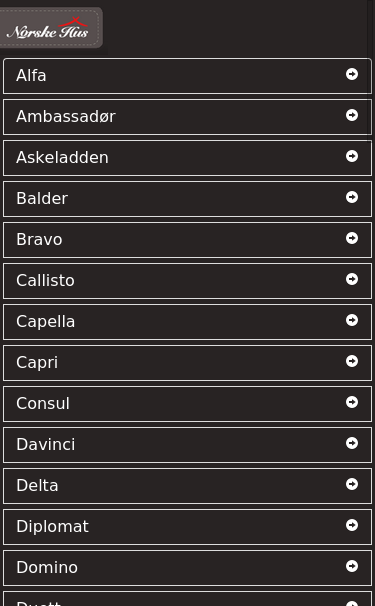
Task: Select Ambassadør in the list
Action: (x=188, y=117)
